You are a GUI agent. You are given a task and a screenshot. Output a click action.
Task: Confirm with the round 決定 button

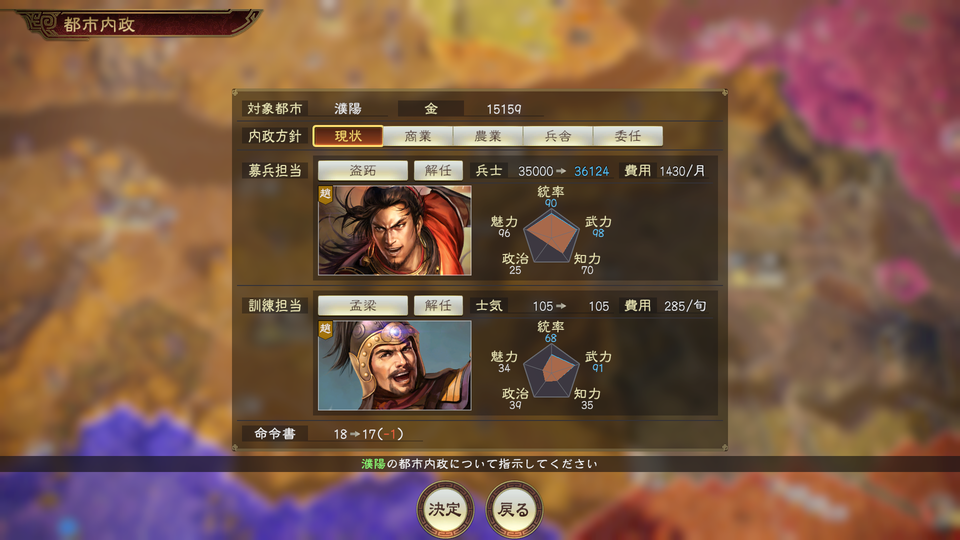pyautogui.click(x=445, y=509)
